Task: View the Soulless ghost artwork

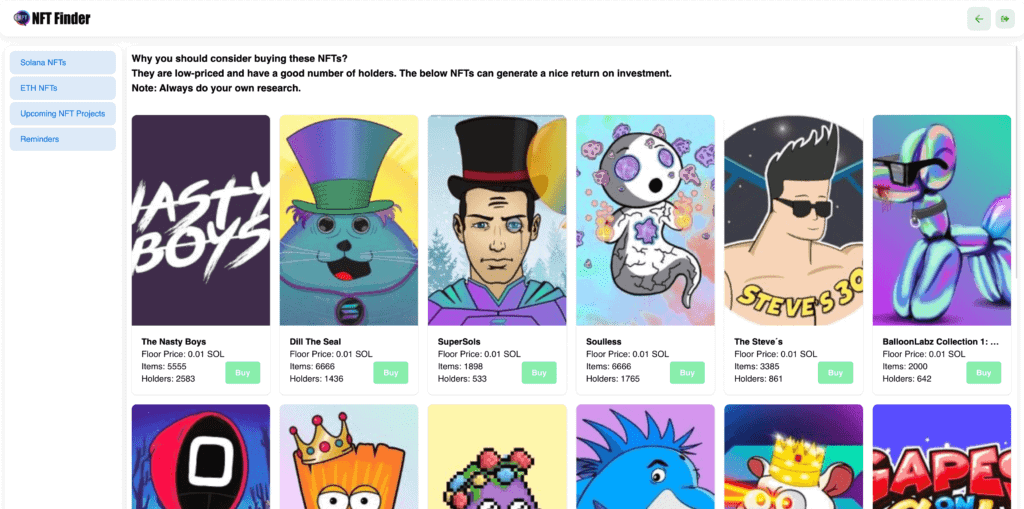Action: (x=645, y=220)
